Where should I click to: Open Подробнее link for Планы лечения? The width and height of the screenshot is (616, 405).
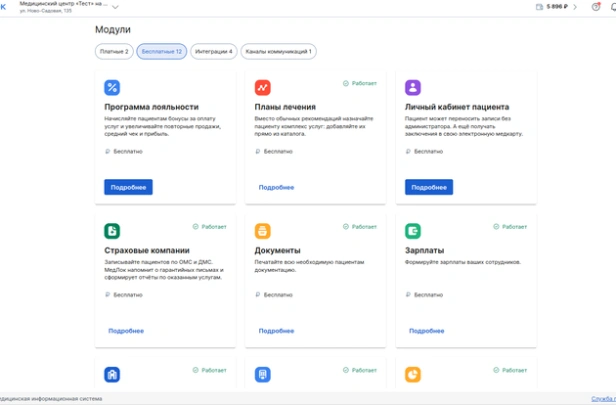(276, 187)
